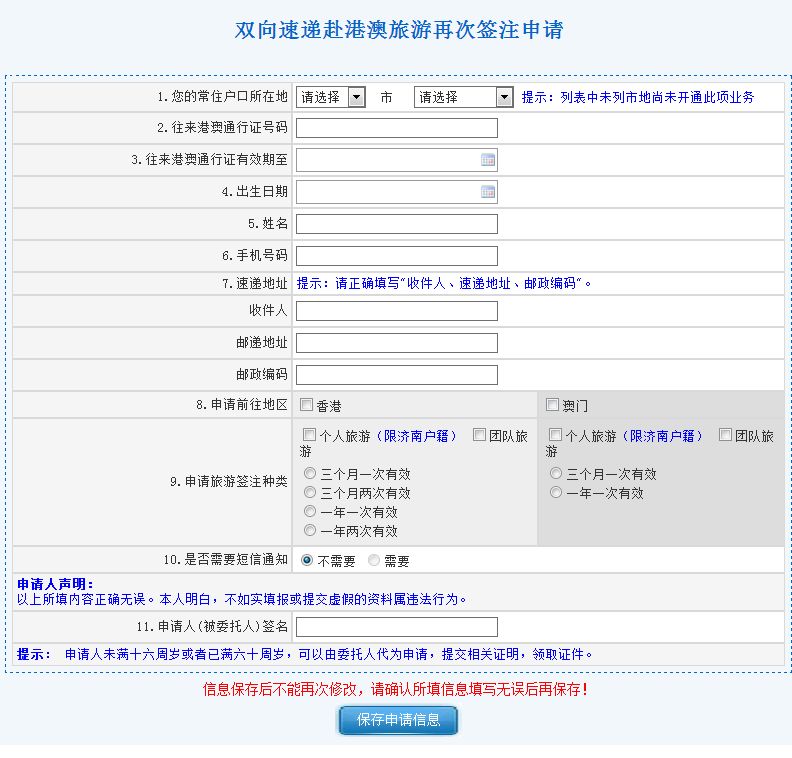Open calendar icon for birth date field
The width and height of the screenshot is (792, 758).
point(487,192)
